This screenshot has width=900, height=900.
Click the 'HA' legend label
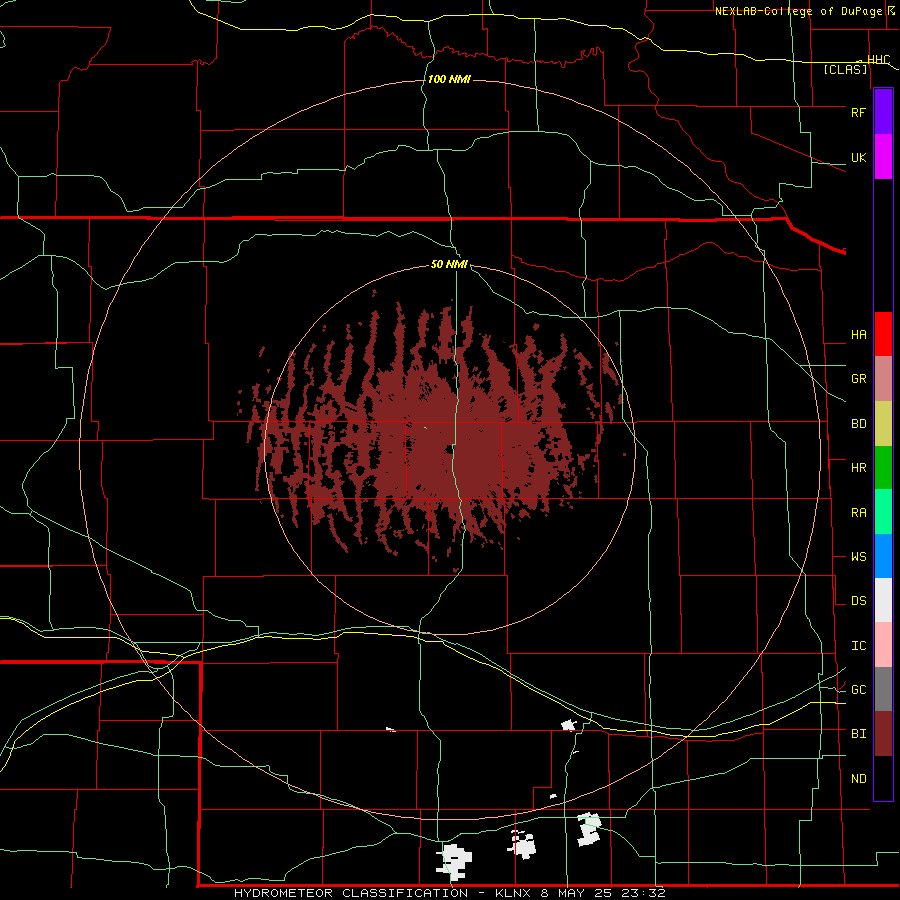point(859,335)
